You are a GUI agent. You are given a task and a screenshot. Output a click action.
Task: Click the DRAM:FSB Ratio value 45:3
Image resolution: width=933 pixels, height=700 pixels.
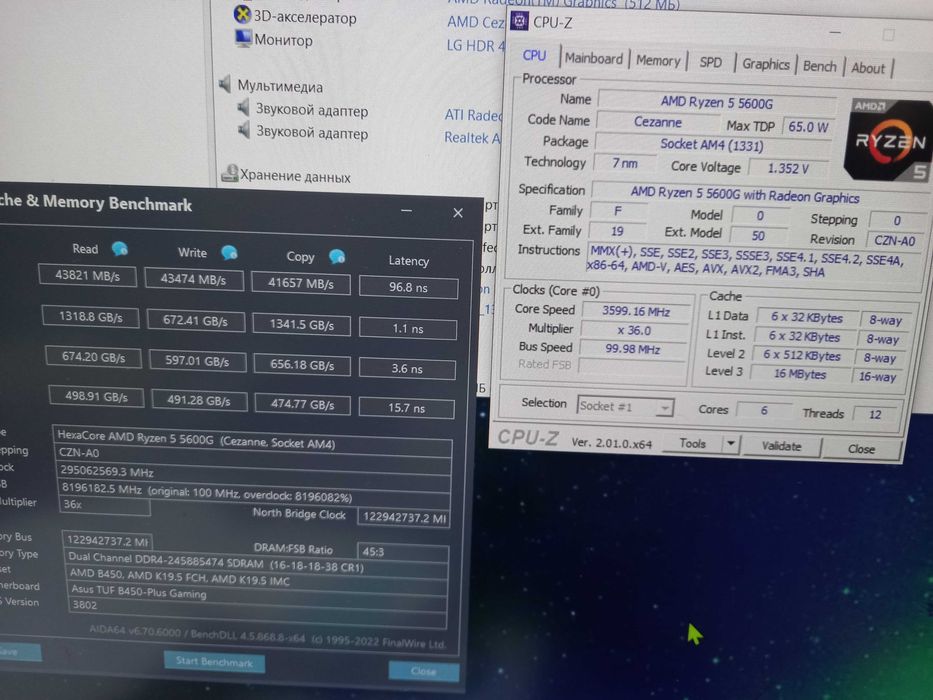pos(402,551)
